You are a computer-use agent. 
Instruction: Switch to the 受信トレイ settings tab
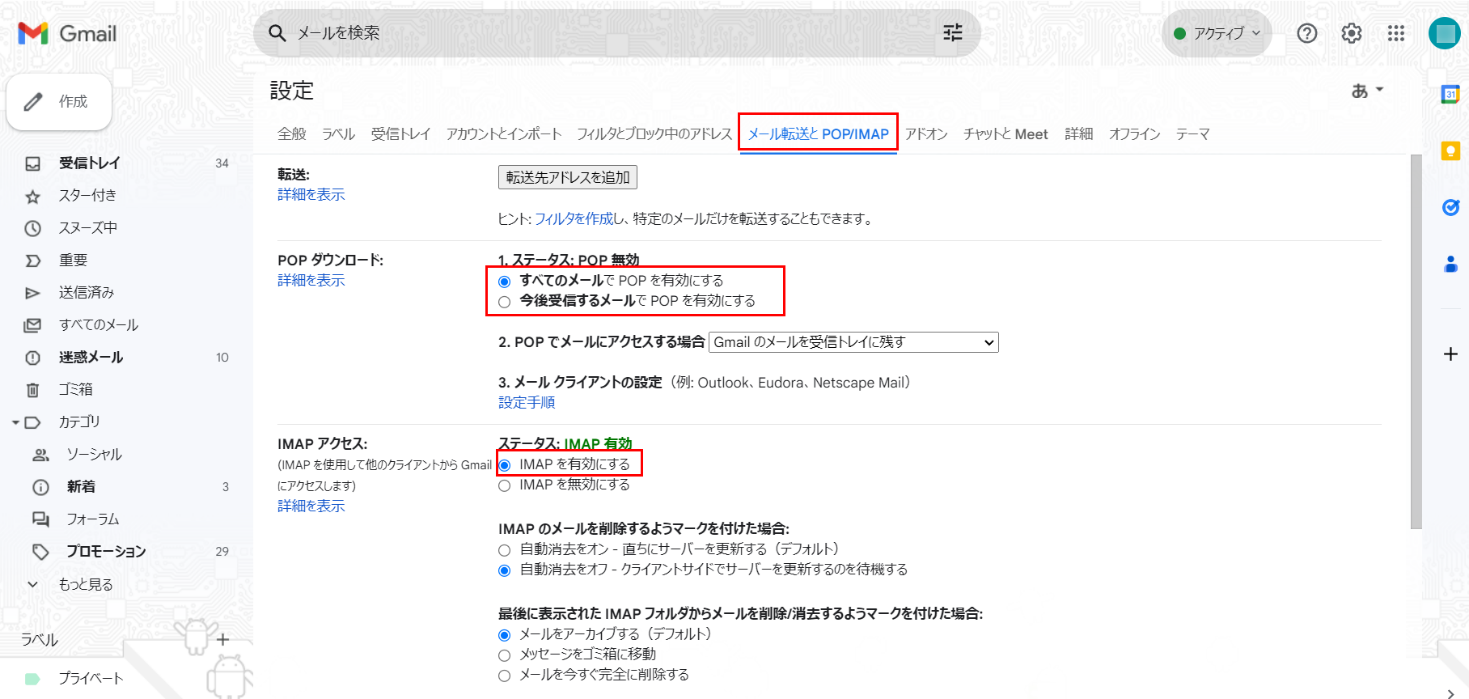point(401,134)
